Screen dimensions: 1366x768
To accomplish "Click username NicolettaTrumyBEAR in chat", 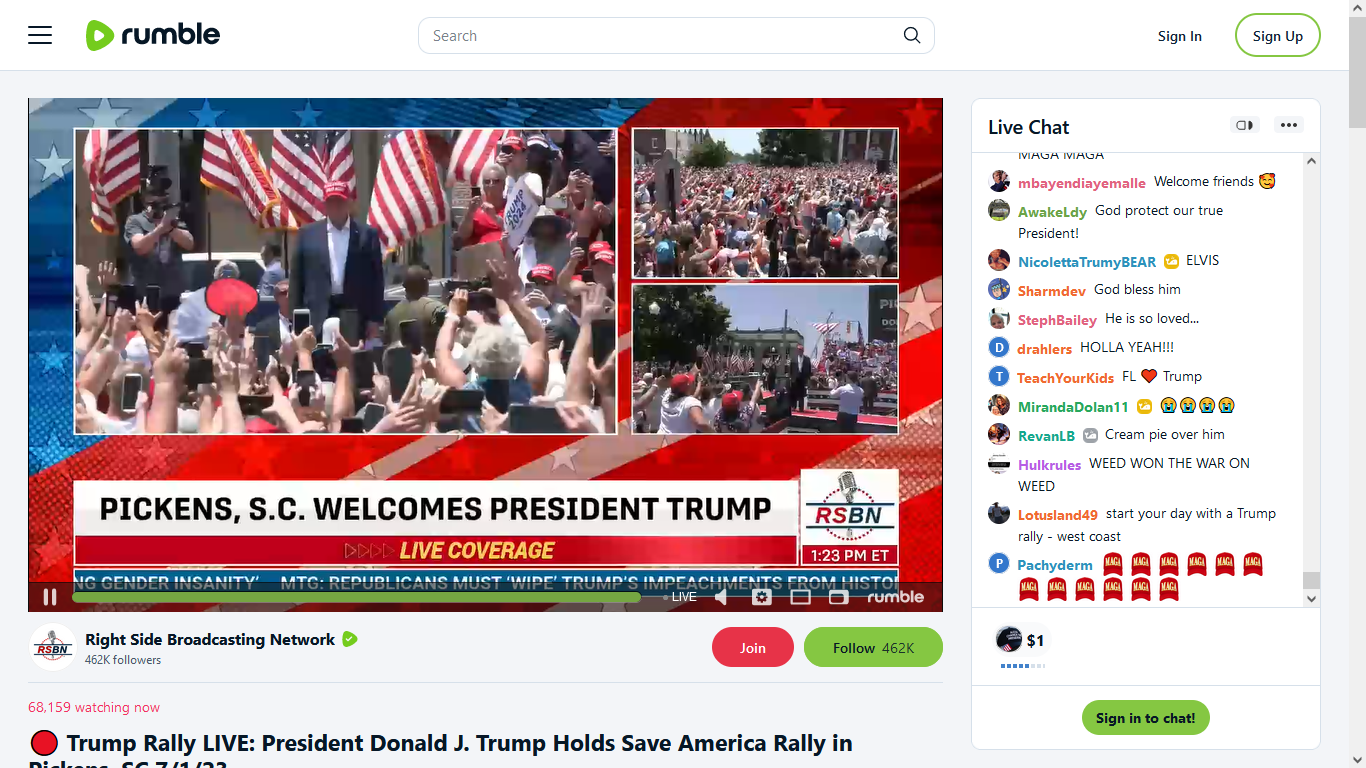I will tap(1087, 262).
